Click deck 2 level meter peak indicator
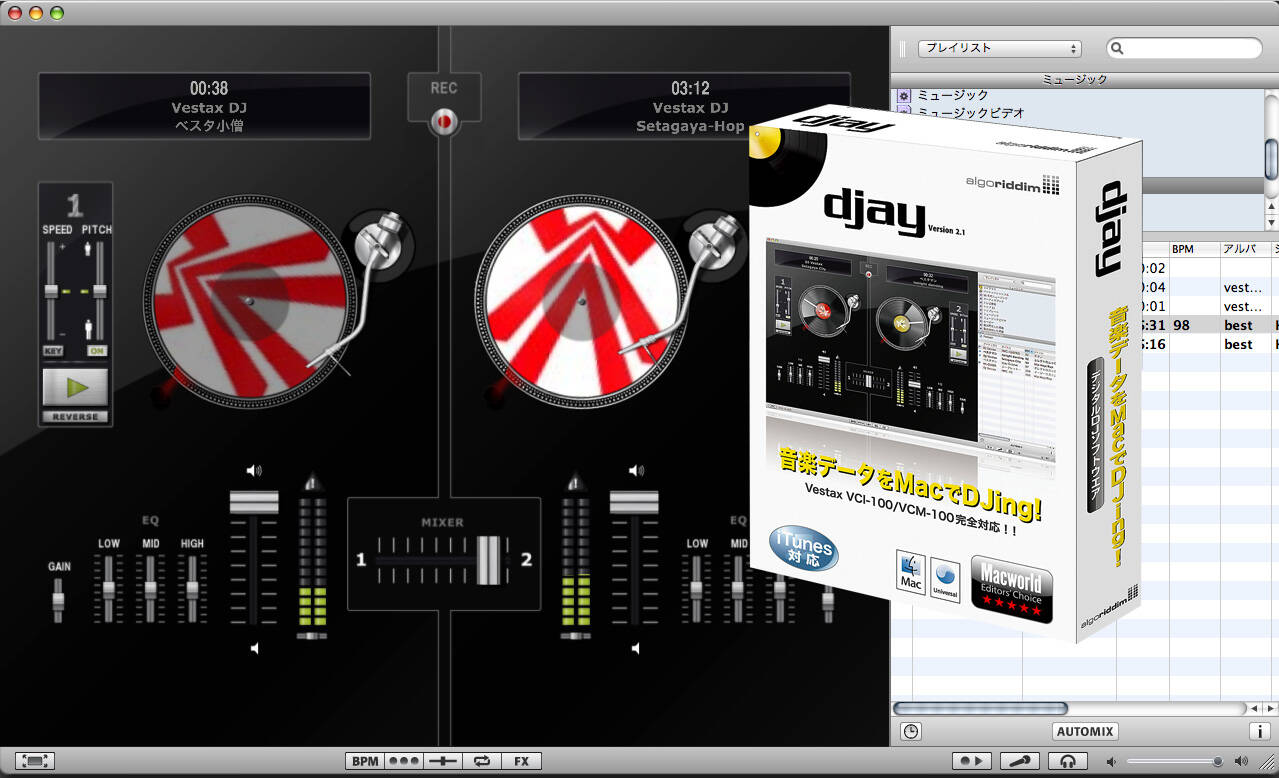 574,480
